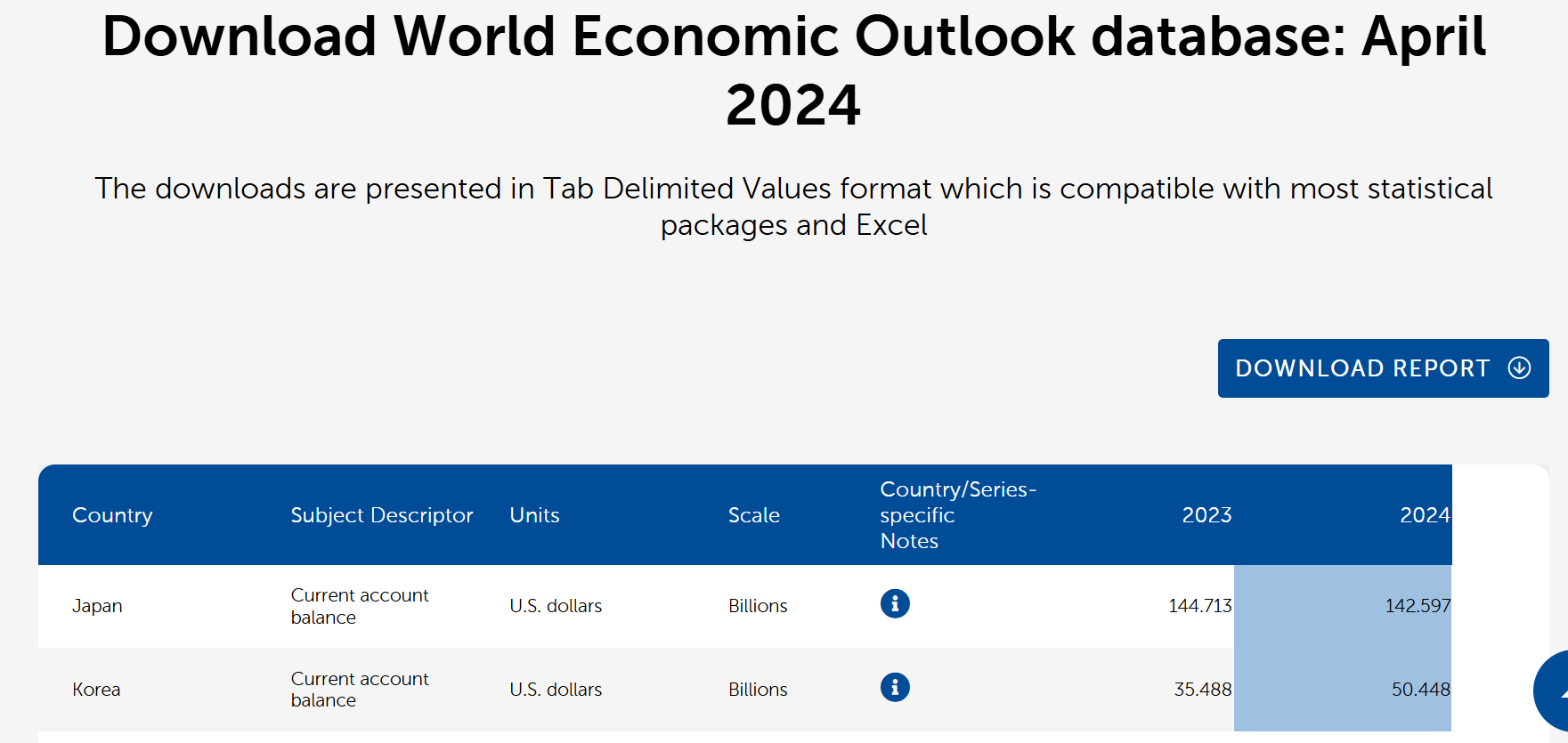Click the download arrow icon in Download Report
Viewport: 1568px width, 743px height.
(x=1519, y=368)
